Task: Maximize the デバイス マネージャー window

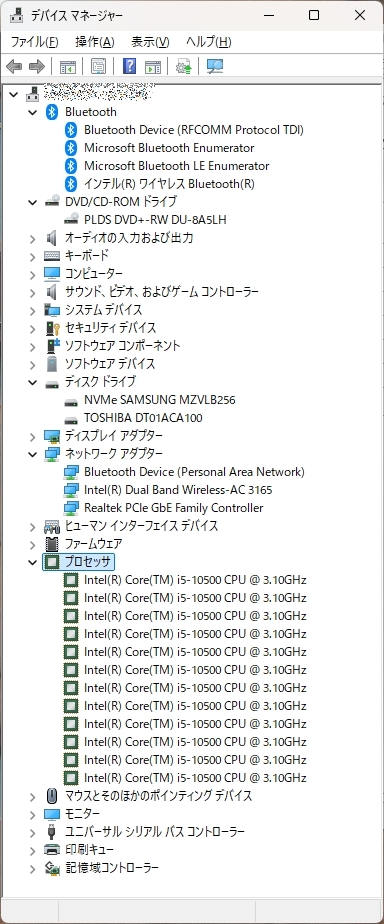Action: pos(314,15)
